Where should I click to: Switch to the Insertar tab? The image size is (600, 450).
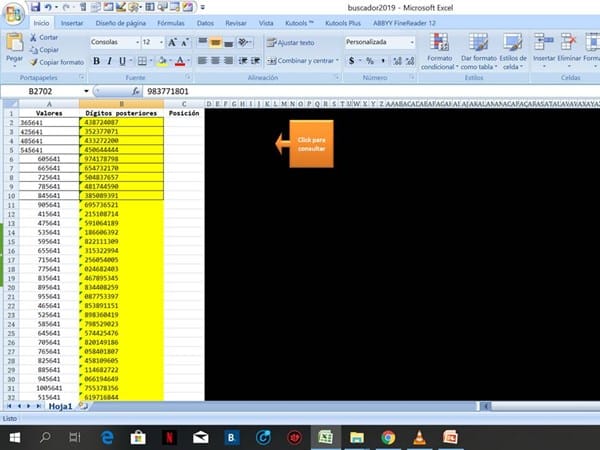(x=72, y=23)
